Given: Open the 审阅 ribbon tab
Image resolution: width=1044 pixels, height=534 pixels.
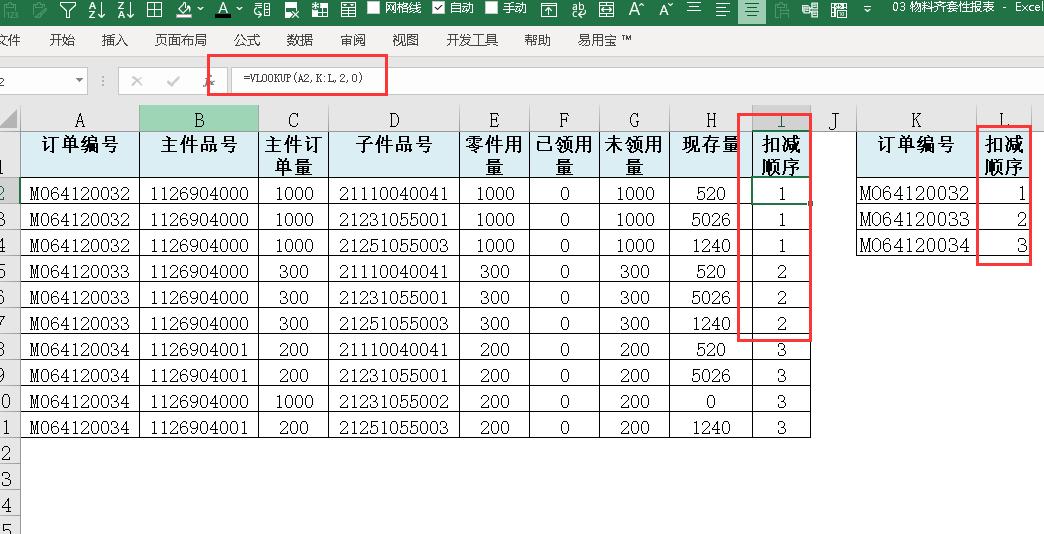Looking at the screenshot, I should (353, 40).
